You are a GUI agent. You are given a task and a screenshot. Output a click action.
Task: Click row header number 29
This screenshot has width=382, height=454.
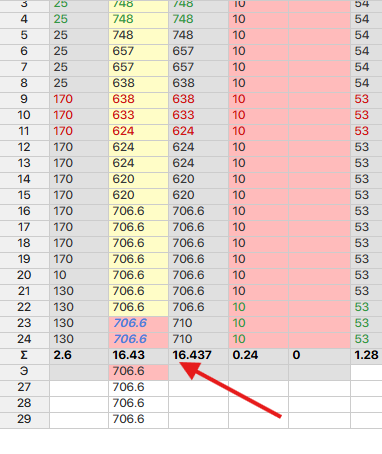tap(24, 419)
